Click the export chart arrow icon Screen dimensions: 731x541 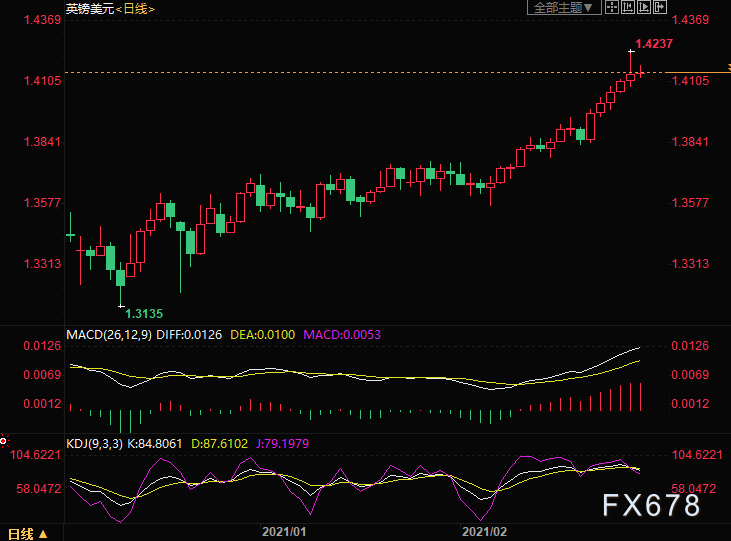point(660,7)
